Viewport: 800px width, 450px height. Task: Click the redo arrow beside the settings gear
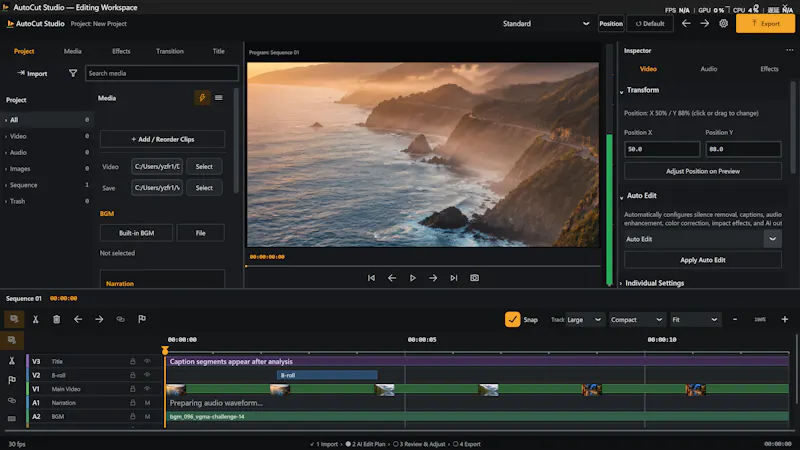tap(705, 23)
